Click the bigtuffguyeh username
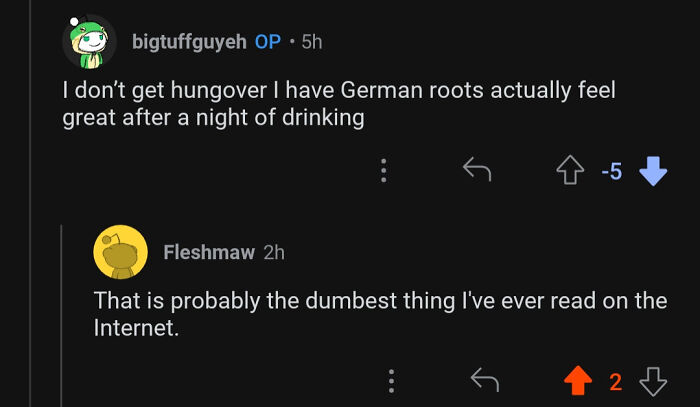This screenshot has height=407, width=700. (x=189, y=42)
